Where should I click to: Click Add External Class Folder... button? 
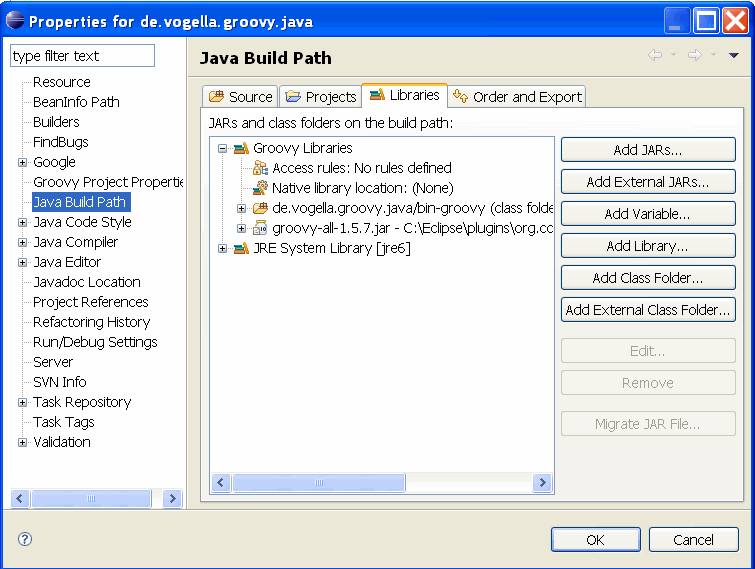point(648,310)
